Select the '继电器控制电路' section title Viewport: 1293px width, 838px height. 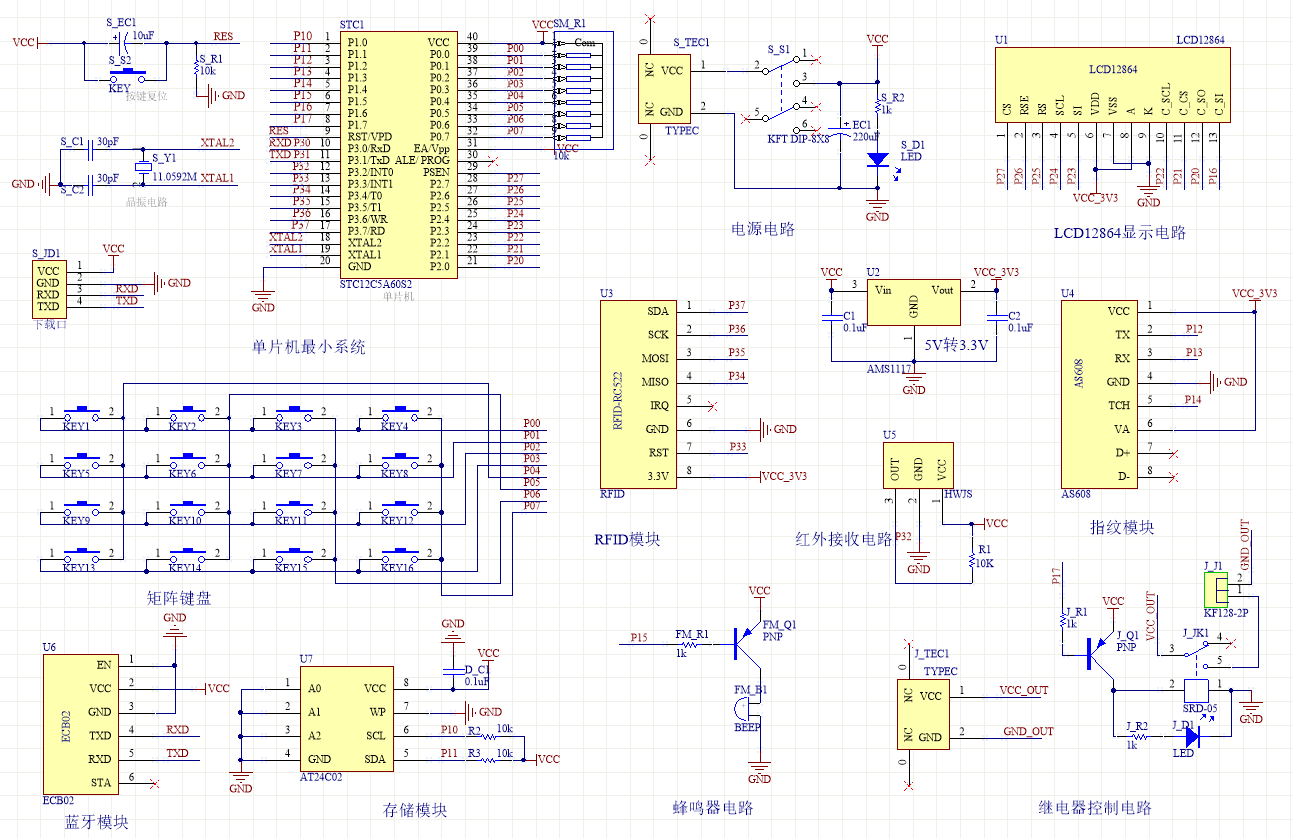click(1095, 809)
